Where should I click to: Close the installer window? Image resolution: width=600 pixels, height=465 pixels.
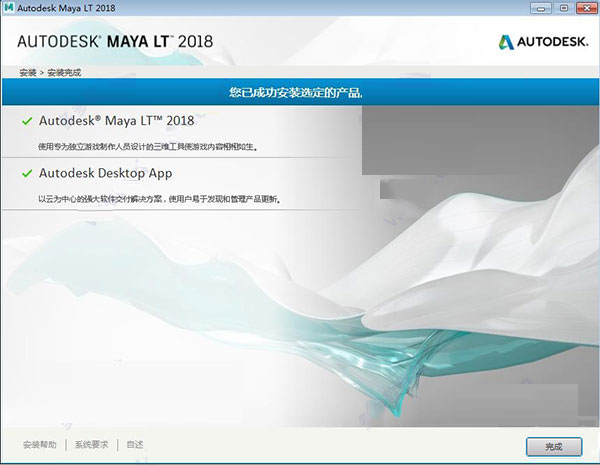tap(586, 8)
